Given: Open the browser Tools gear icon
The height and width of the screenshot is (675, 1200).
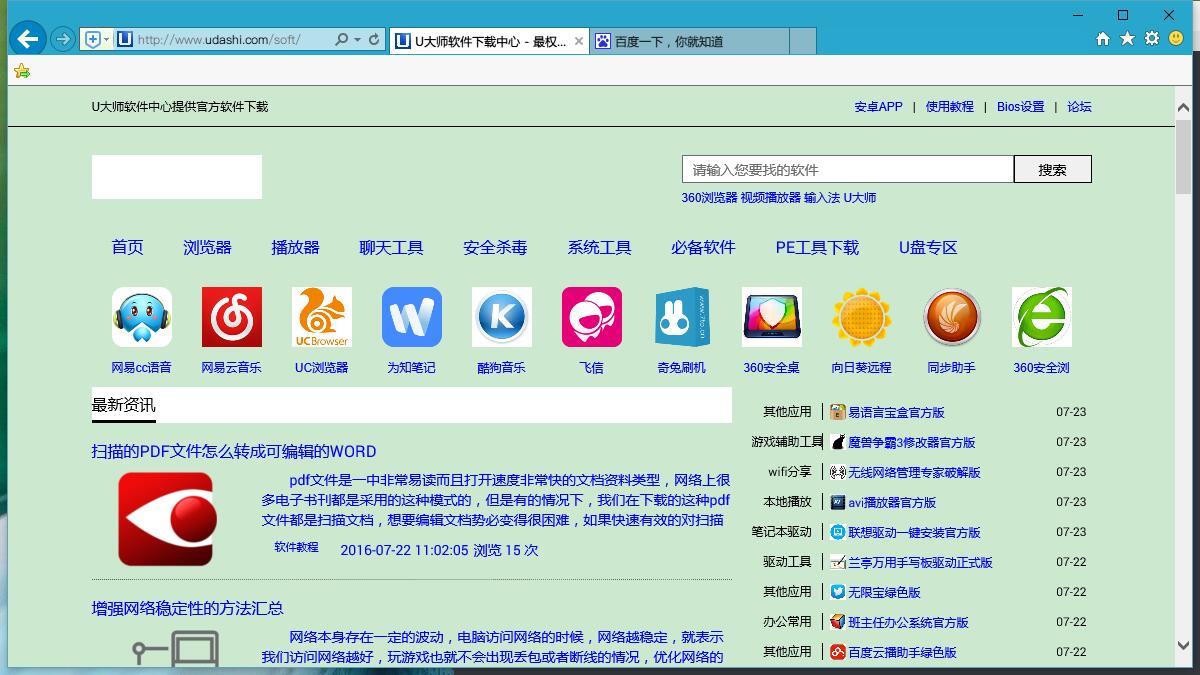Looking at the screenshot, I should 1152,39.
